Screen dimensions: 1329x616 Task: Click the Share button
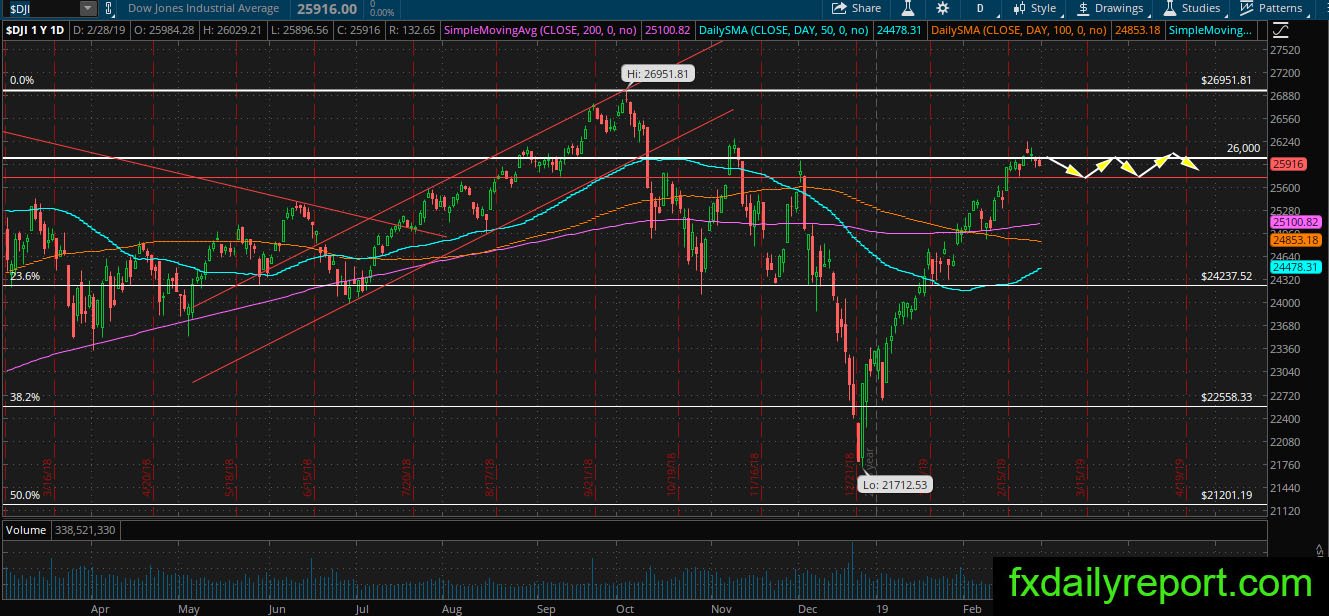tap(857, 8)
